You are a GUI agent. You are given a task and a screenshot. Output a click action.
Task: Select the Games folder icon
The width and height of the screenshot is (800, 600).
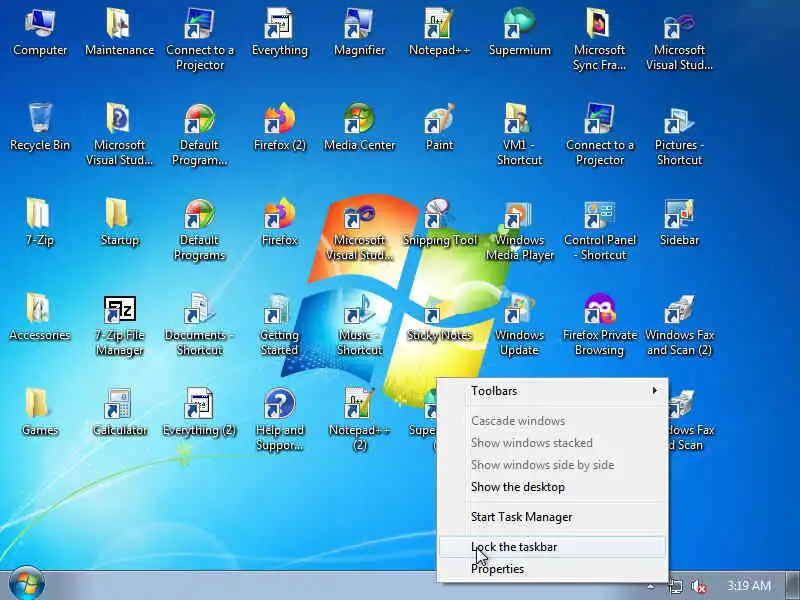point(40,412)
